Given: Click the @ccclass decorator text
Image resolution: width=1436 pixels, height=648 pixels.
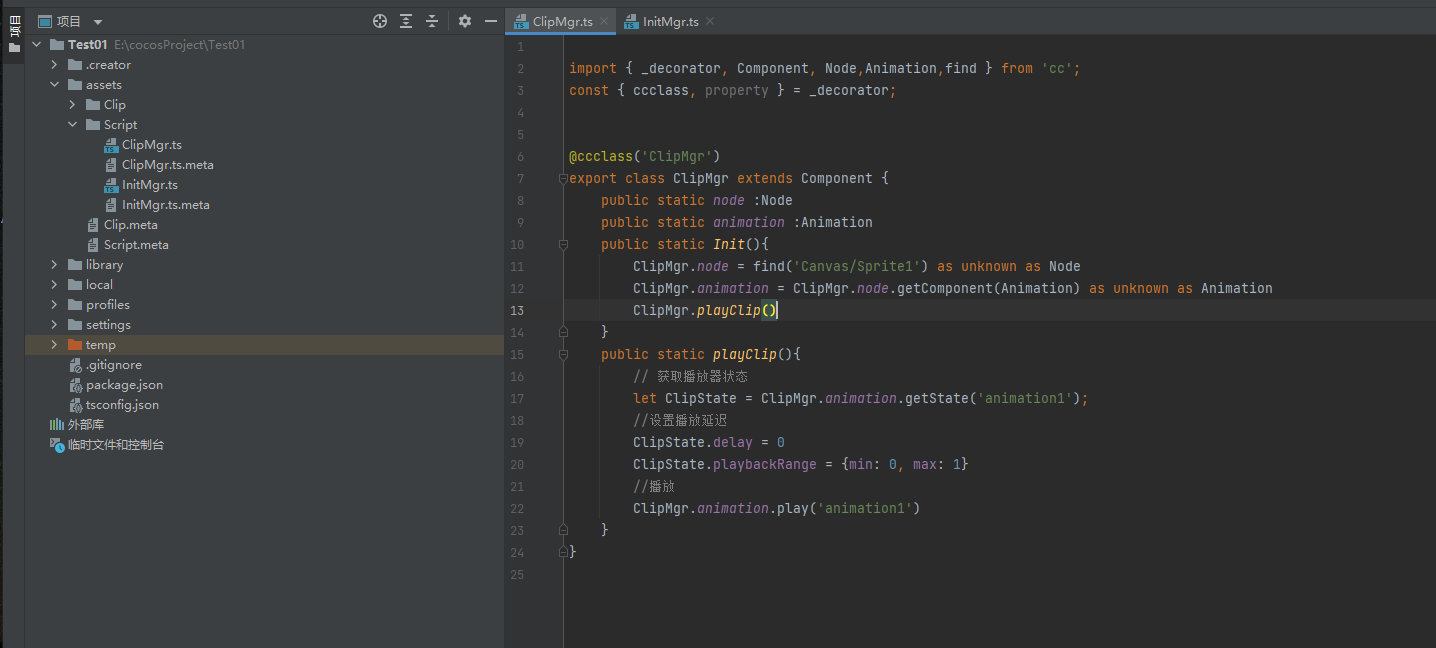Looking at the screenshot, I should (x=601, y=156).
